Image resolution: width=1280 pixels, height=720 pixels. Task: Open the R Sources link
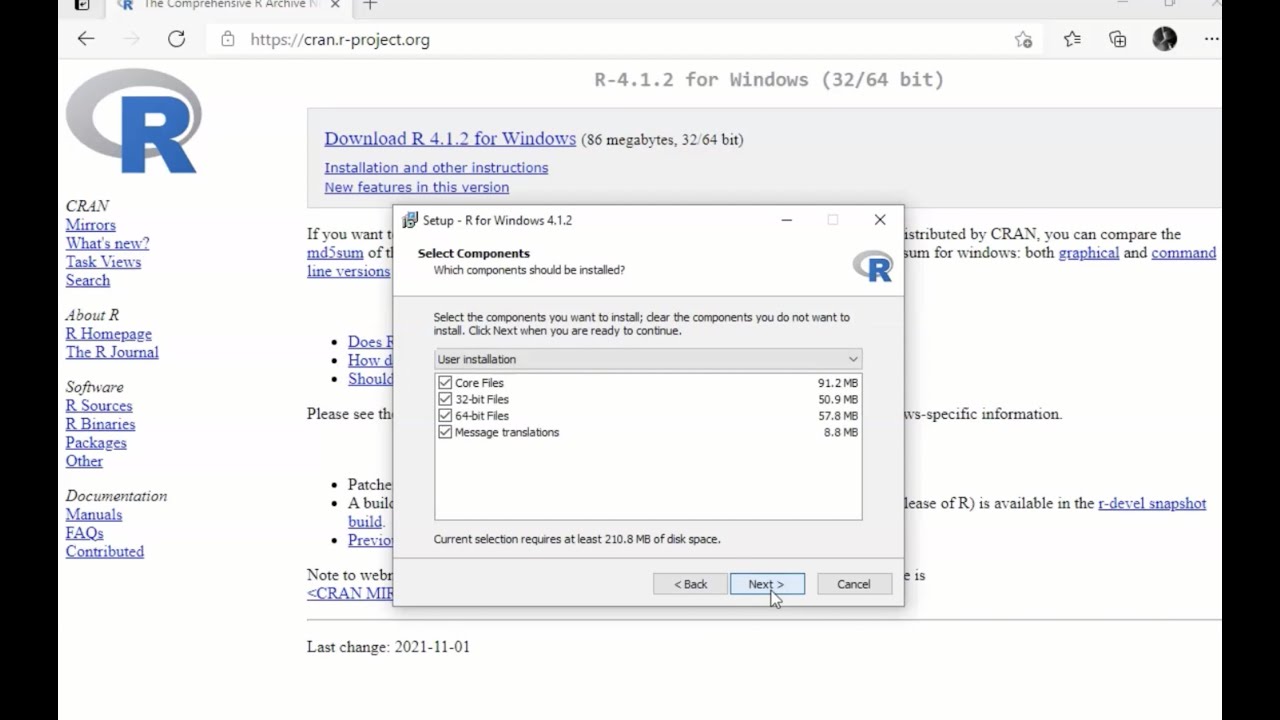tap(99, 406)
